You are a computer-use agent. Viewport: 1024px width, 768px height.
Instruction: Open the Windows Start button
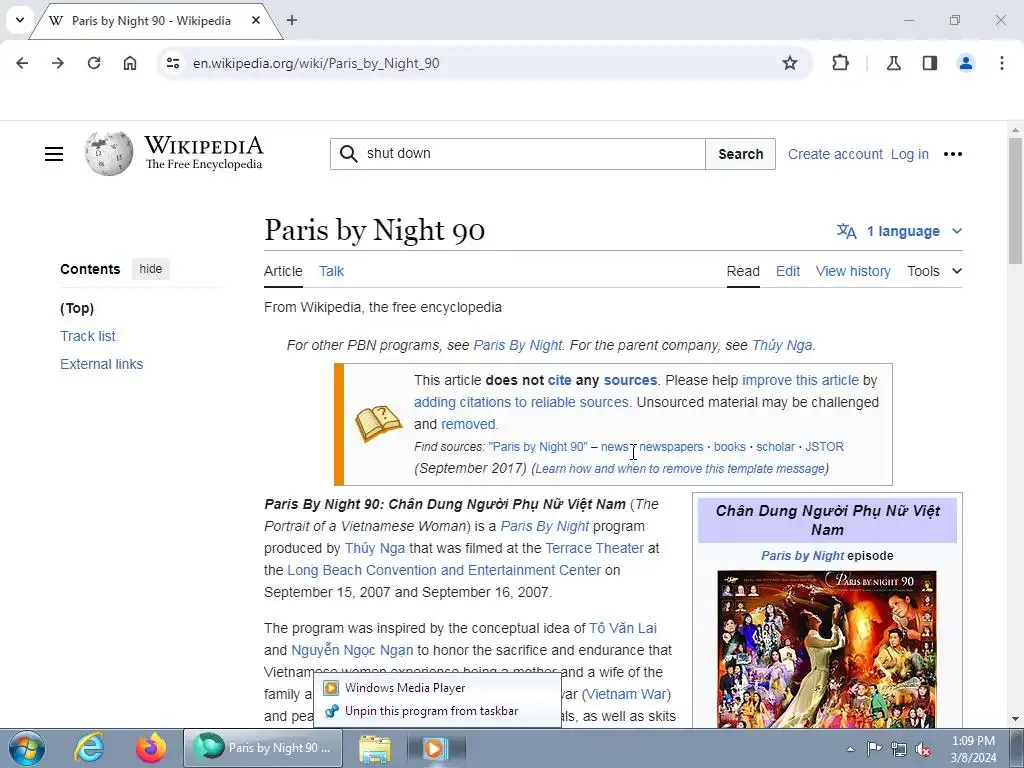(26, 748)
